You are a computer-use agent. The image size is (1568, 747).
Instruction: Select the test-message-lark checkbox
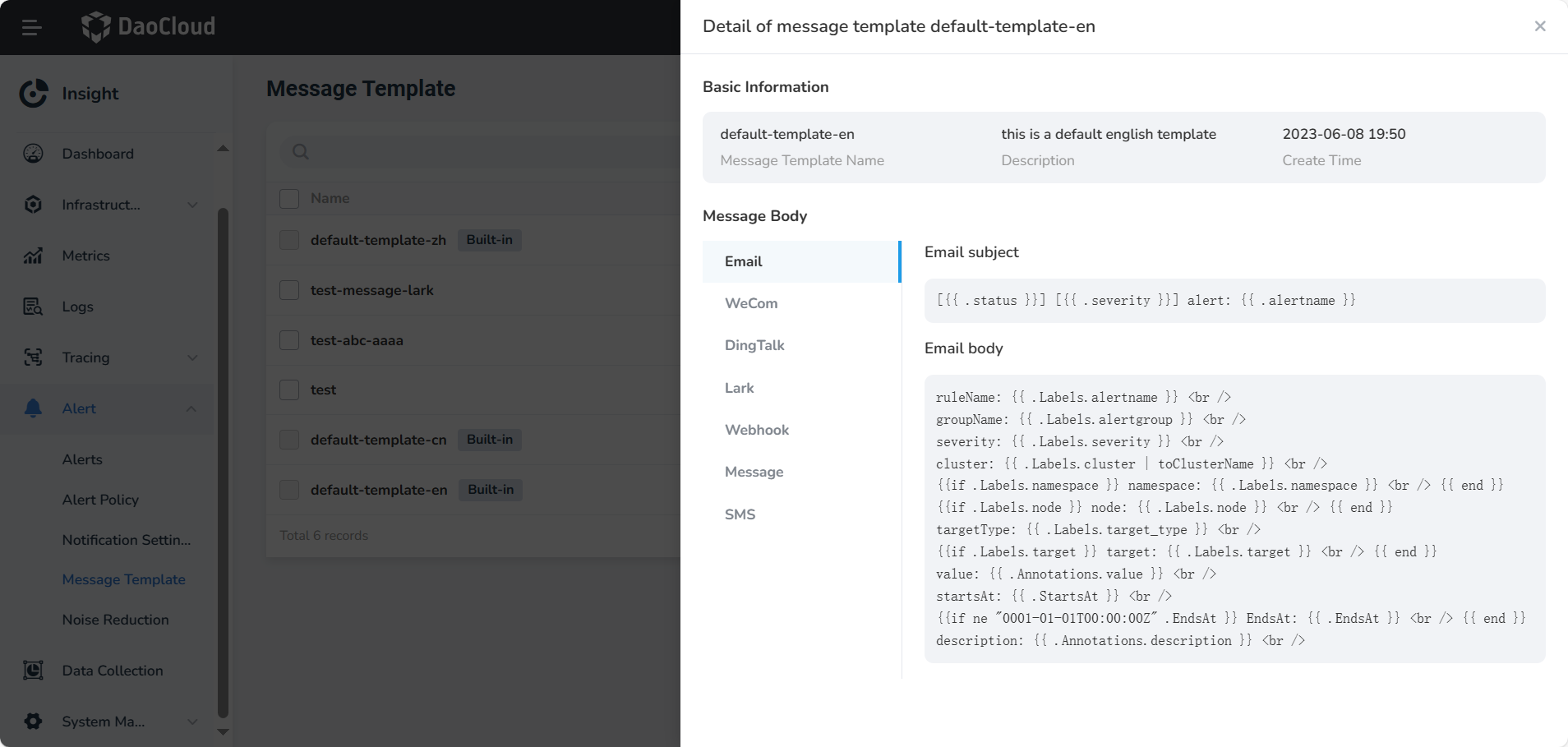(289, 290)
